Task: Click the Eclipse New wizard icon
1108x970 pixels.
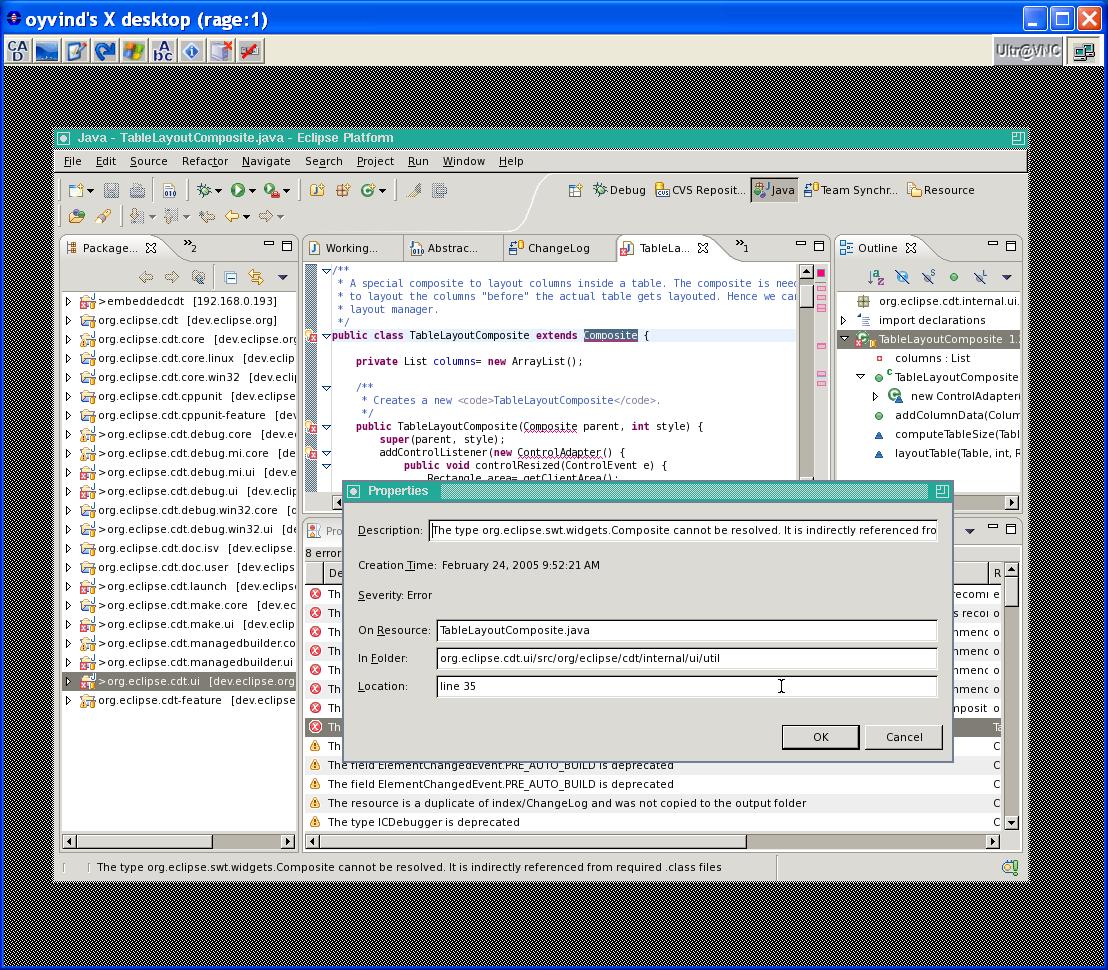Action: [76, 190]
